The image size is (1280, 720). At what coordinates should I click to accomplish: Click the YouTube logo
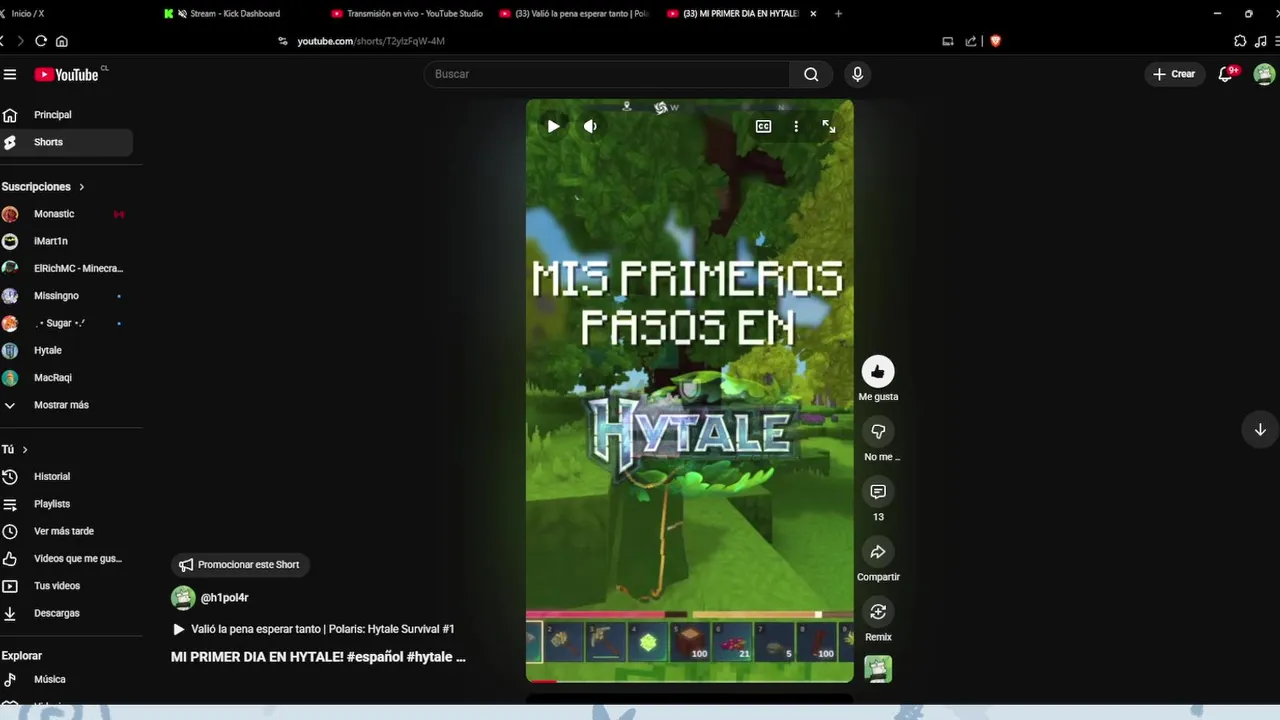tap(66, 74)
